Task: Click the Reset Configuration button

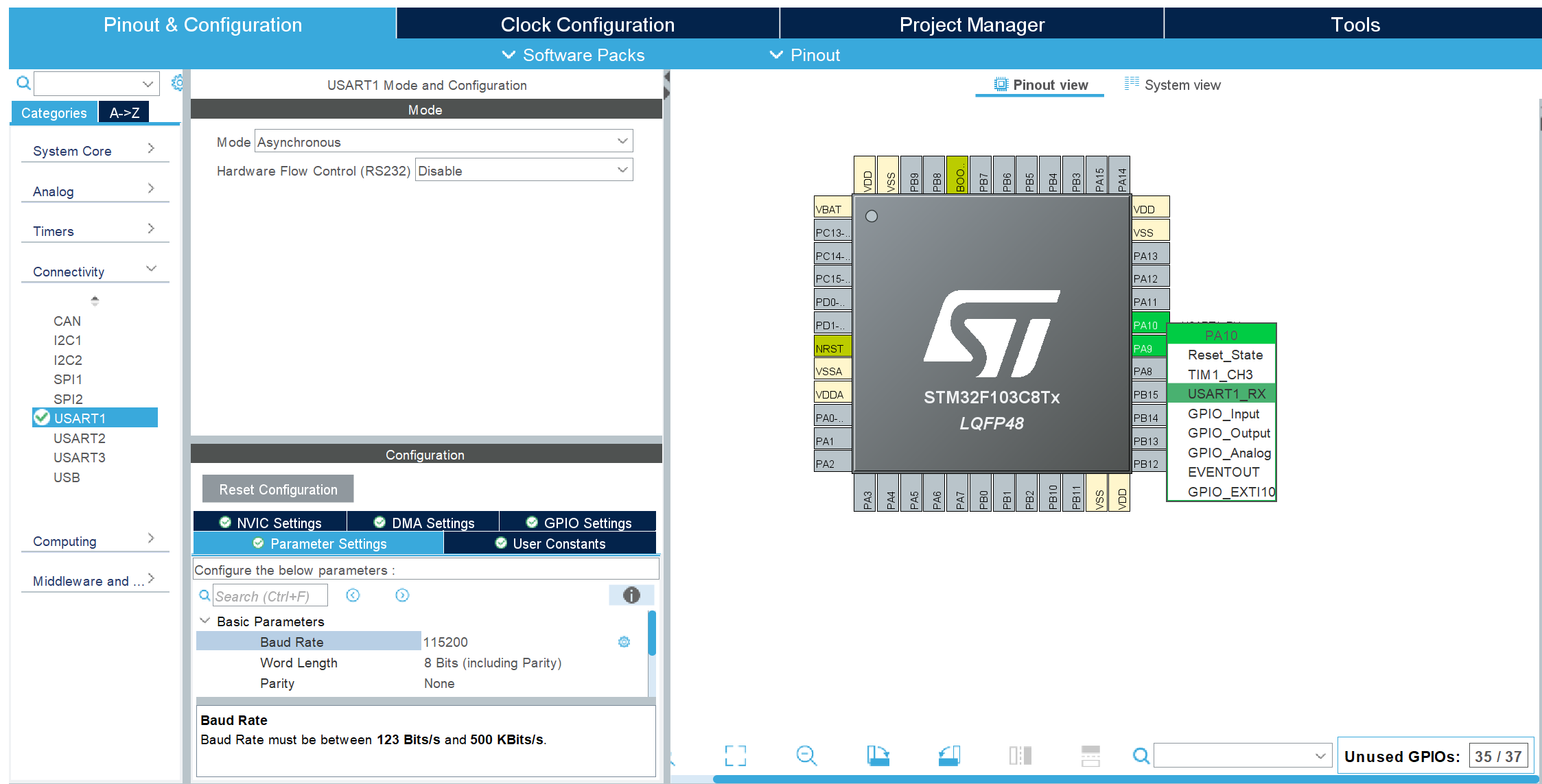Action: point(278,489)
